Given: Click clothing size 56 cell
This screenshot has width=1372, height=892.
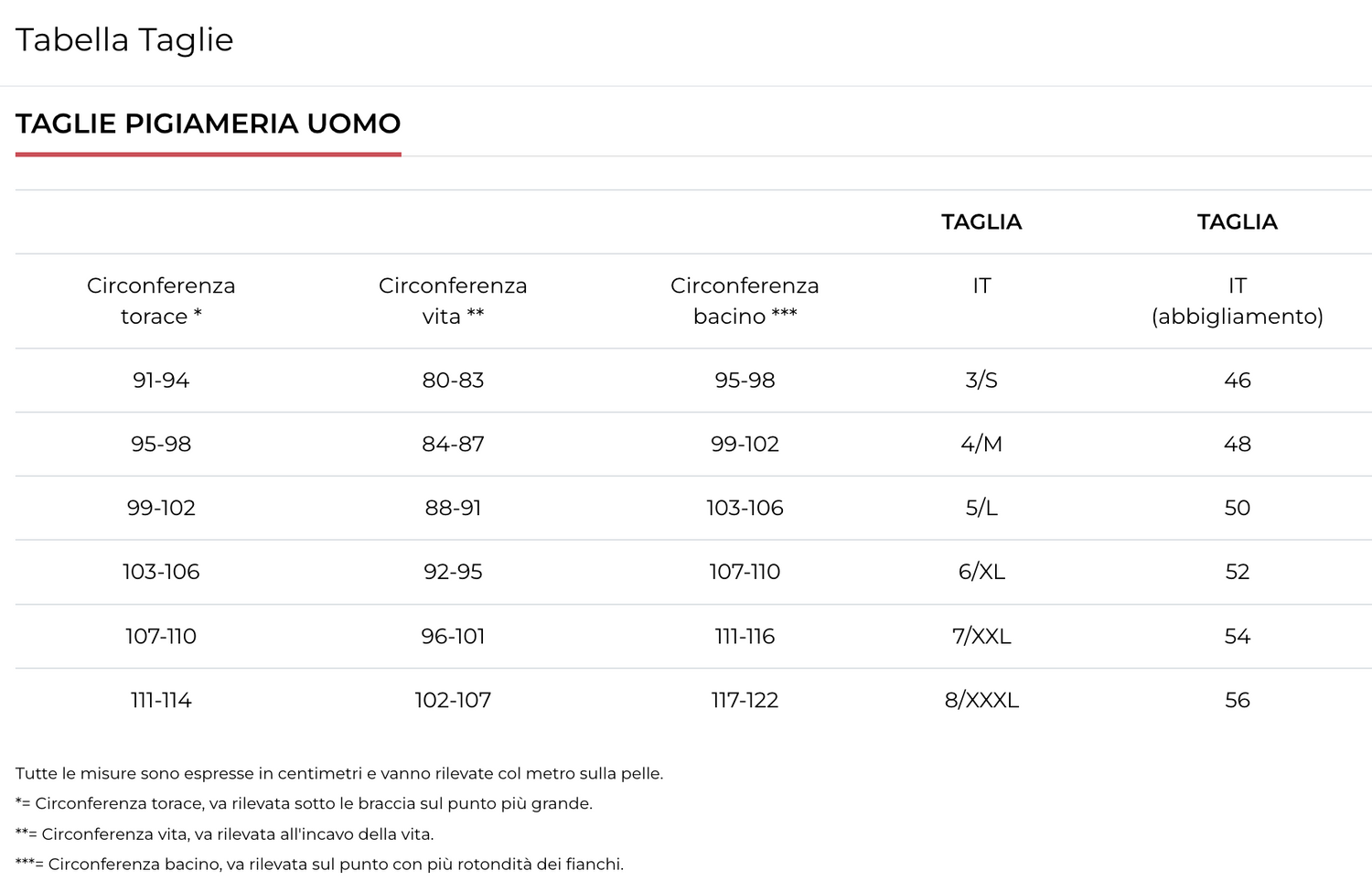Looking at the screenshot, I should [1237, 701].
